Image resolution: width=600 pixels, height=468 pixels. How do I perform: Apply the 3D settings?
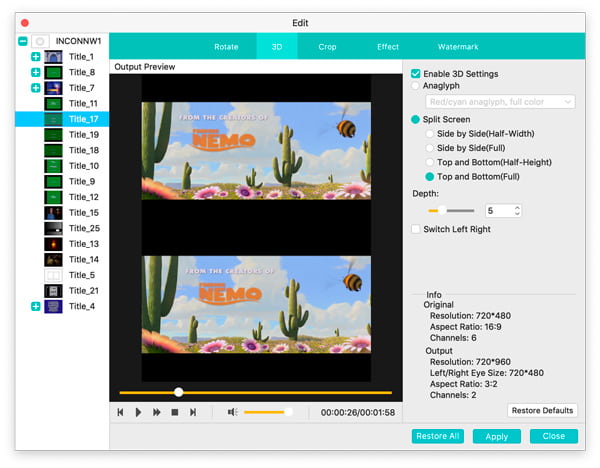coord(497,436)
